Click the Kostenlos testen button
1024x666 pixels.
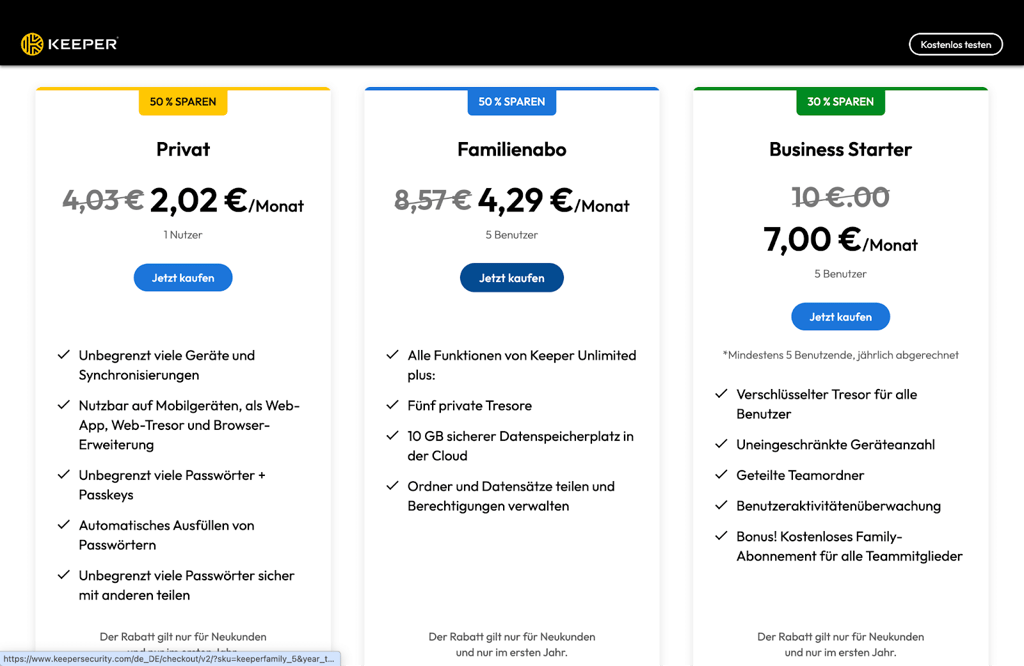[955, 44]
